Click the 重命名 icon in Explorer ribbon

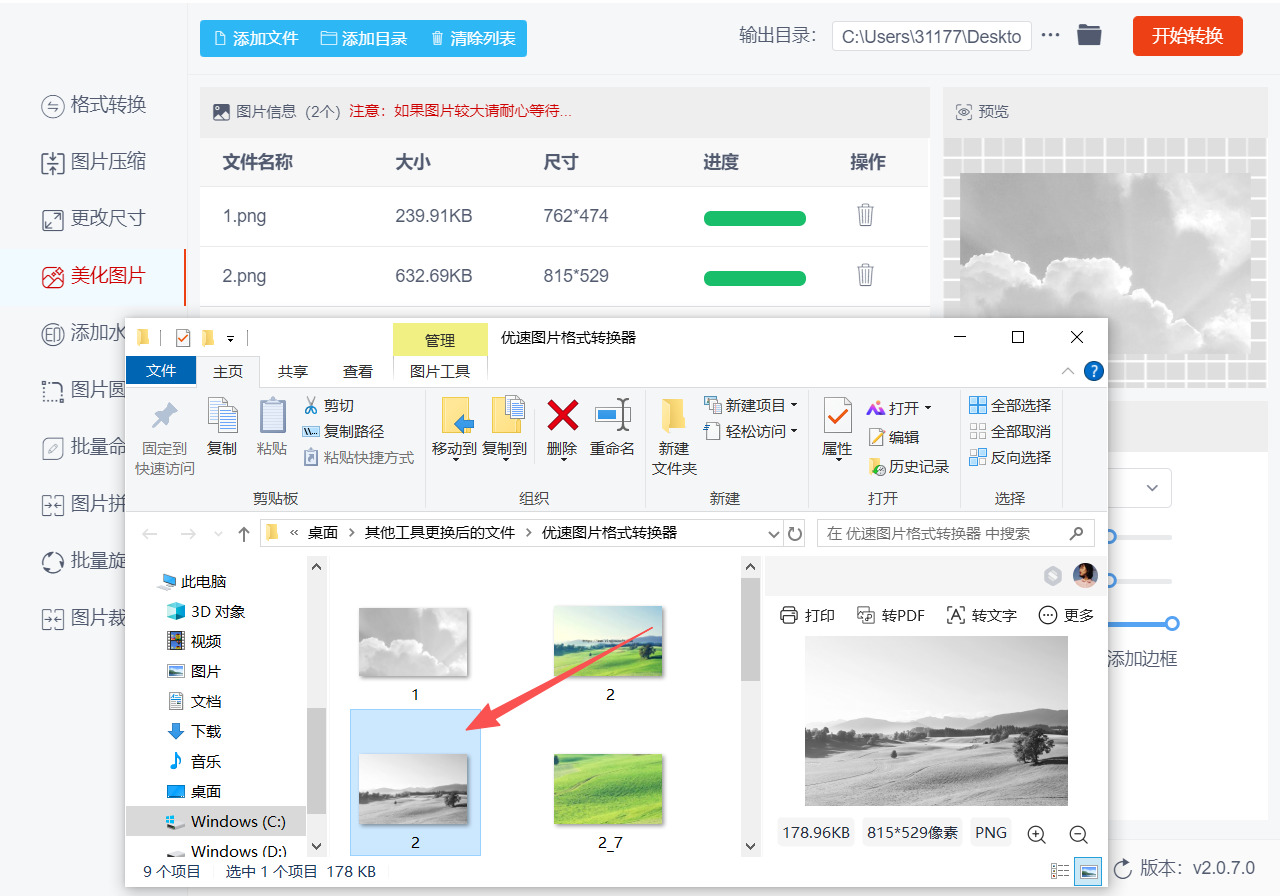click(614, 430)
